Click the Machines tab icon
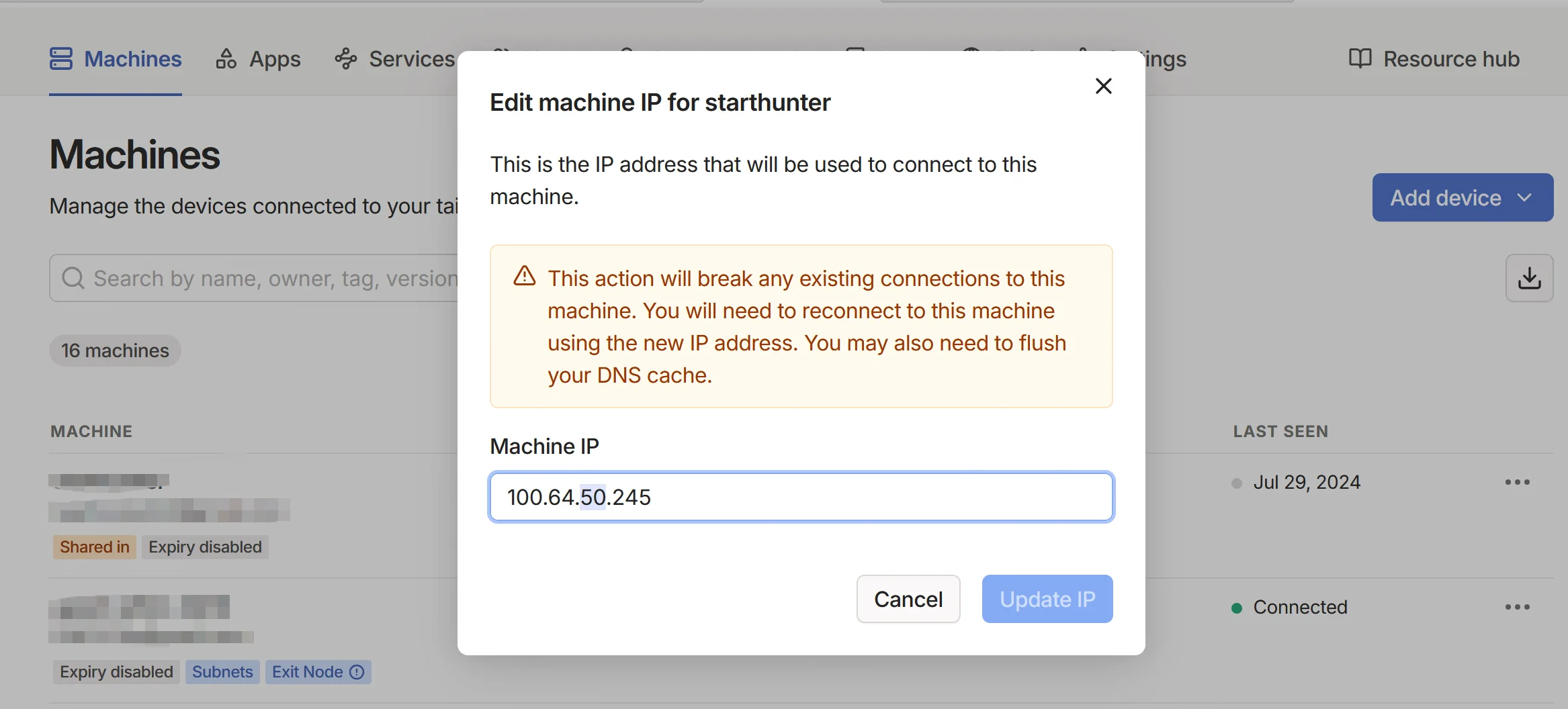Viewport: 1568px width, 709px height. click(x=61, y=58)
